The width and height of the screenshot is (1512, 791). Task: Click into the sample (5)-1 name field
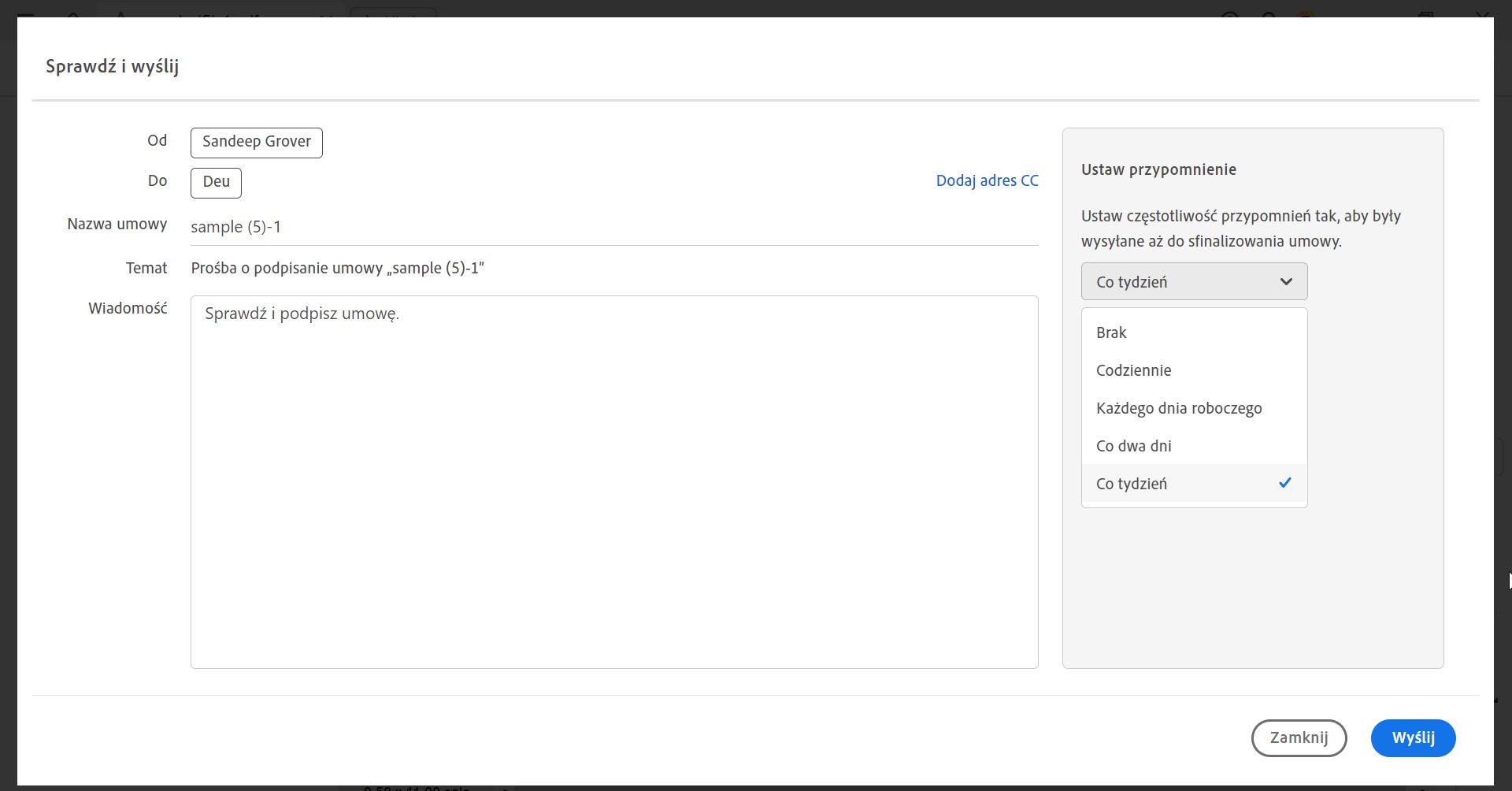pos(613,227)
